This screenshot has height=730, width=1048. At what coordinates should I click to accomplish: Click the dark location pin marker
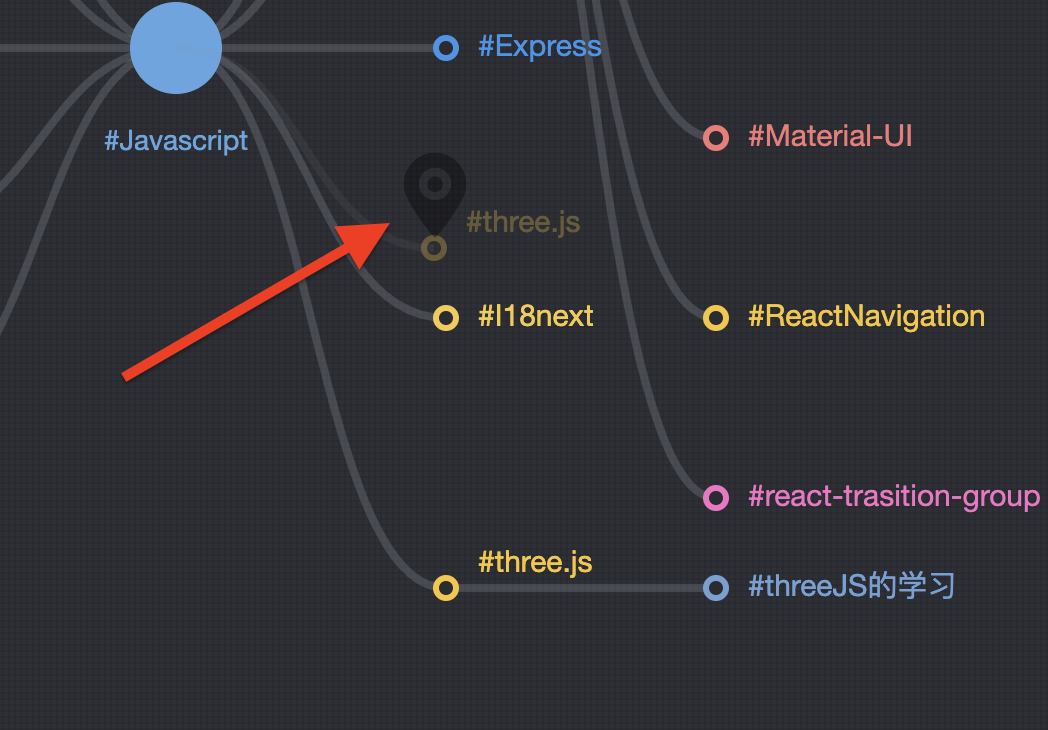pos(435,193)
